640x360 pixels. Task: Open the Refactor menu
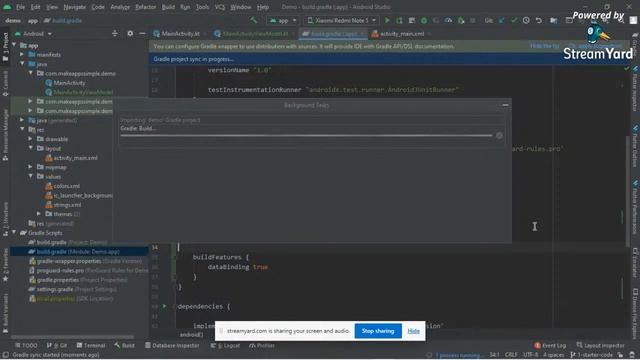pos(145,7)
